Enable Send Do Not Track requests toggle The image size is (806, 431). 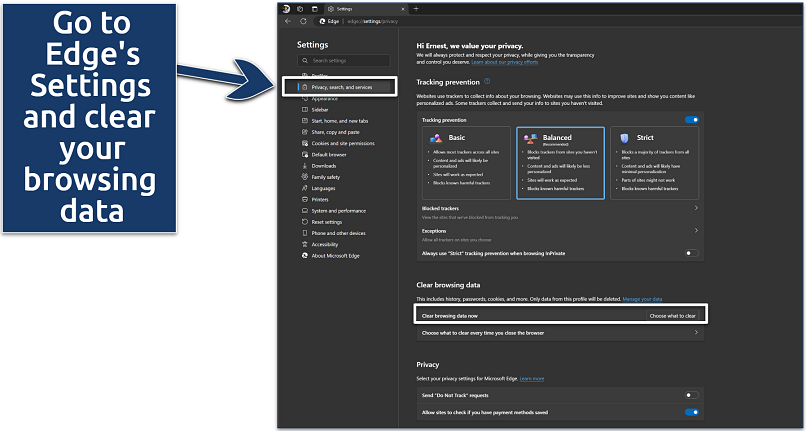[692, 395]
